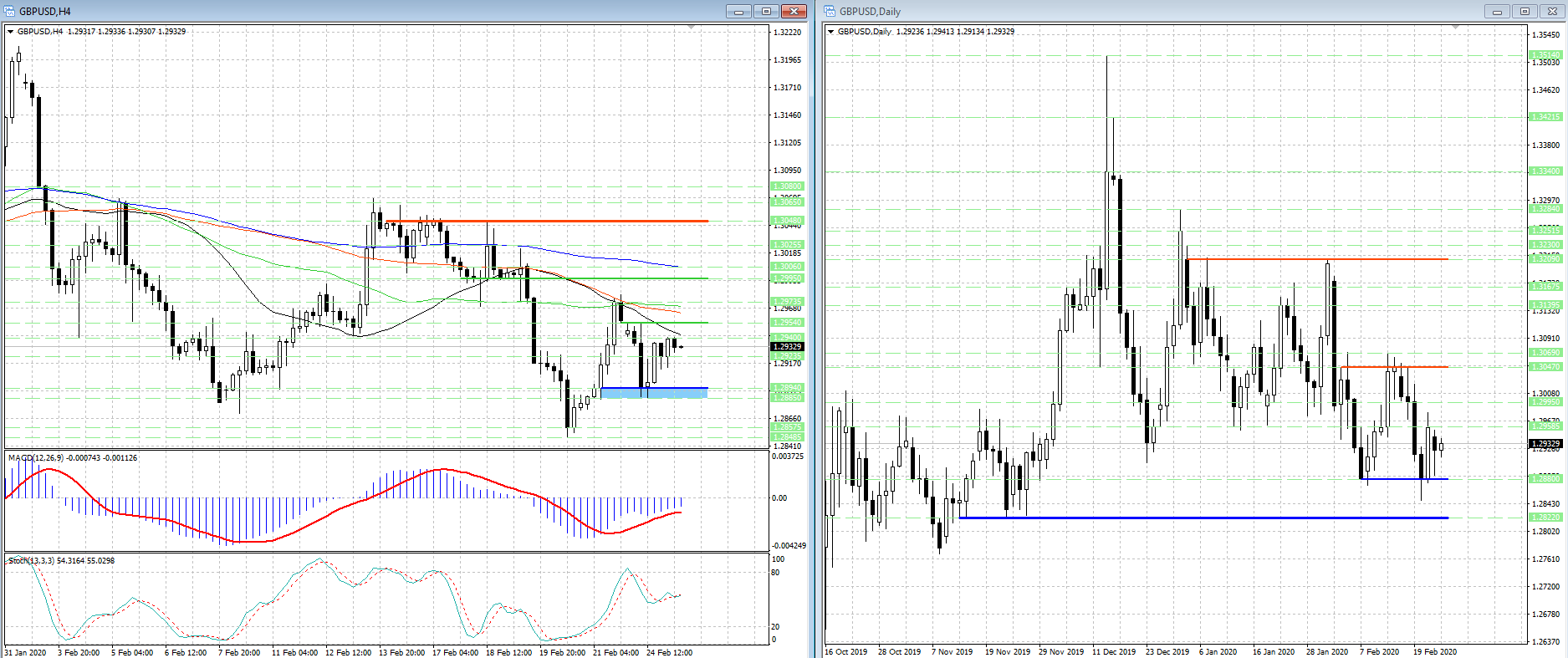
Task: Click the GBPUSD,Daily window title icon
Action: 830,11
